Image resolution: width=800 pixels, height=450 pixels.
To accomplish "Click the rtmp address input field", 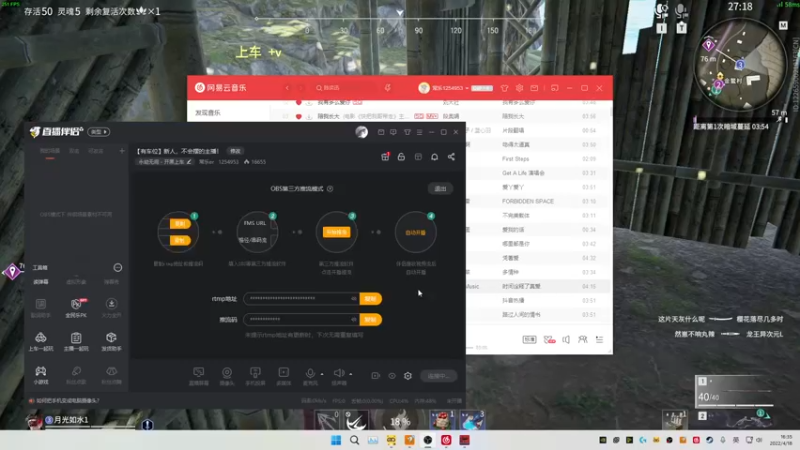I will (x=301, y=298).
